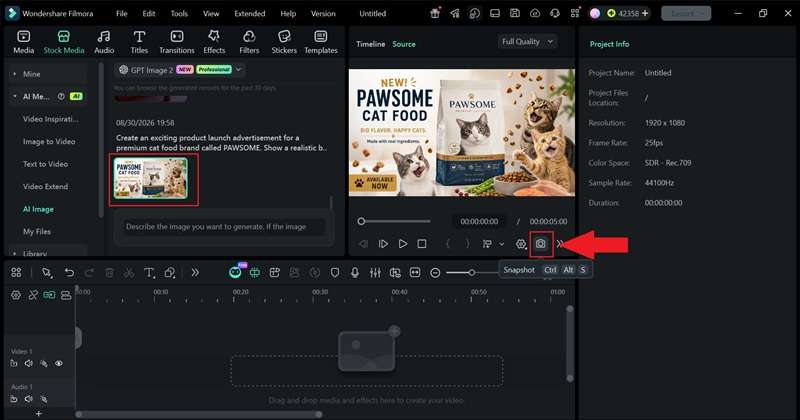The width and height of the screenshot is (800, 420).
Task: Open My Files in the sidebar
Action: 37,231
